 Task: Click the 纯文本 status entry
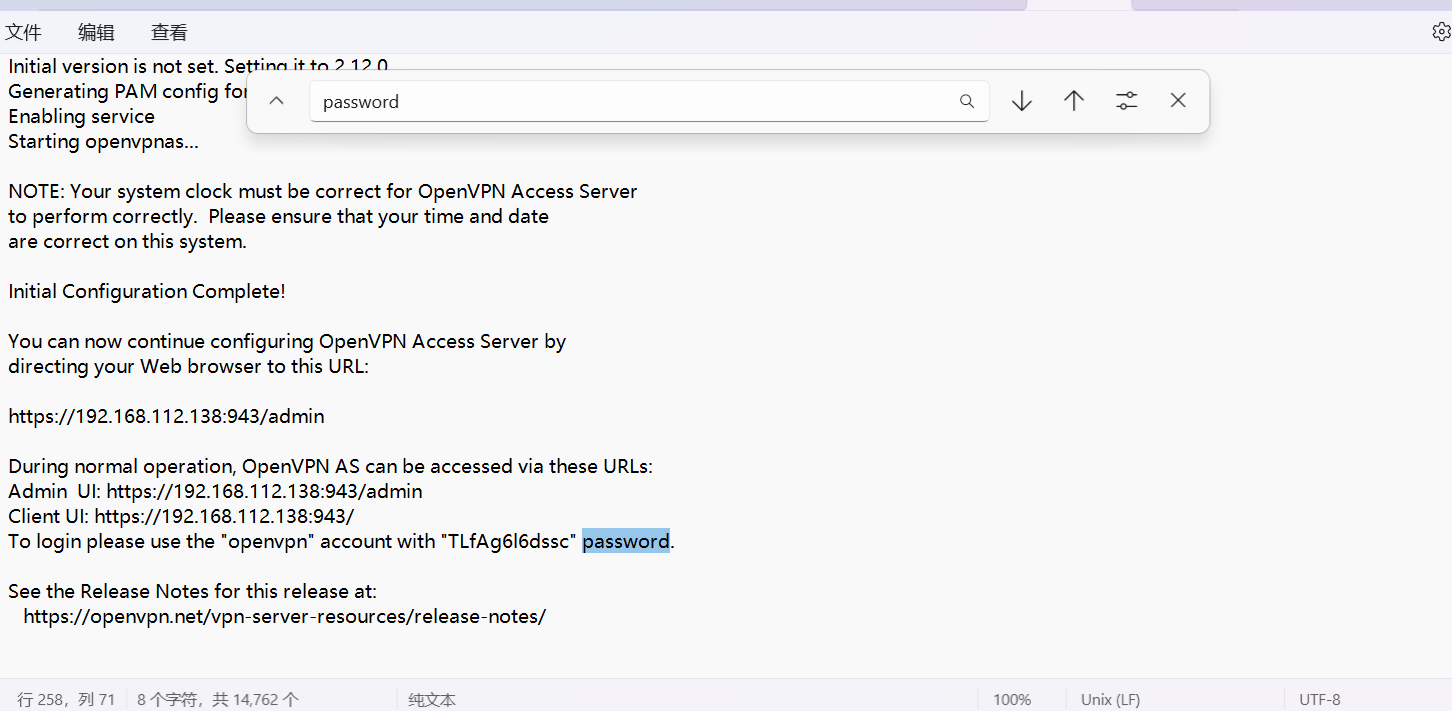click(x=432, y=700)
